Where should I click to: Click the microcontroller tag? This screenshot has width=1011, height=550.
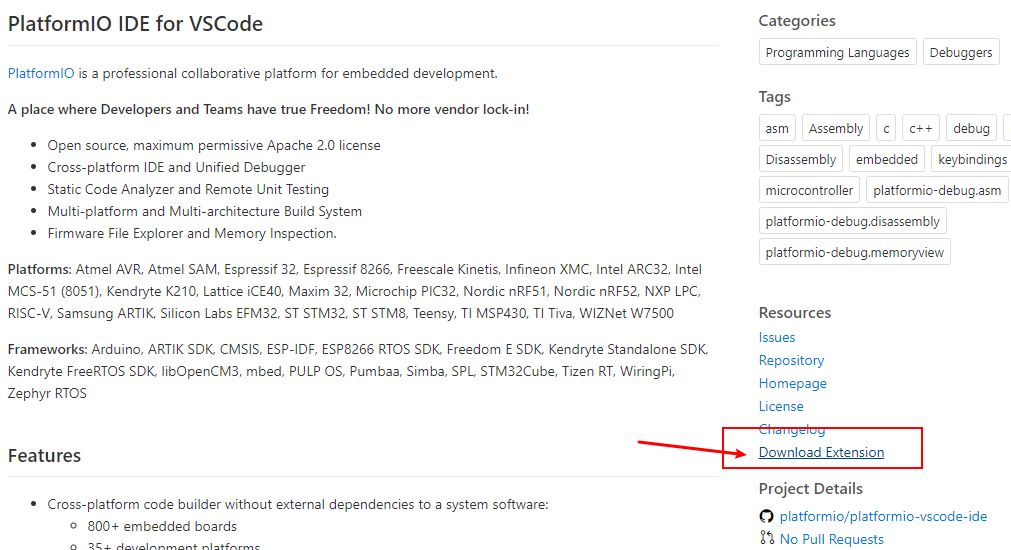pos(809,190)
